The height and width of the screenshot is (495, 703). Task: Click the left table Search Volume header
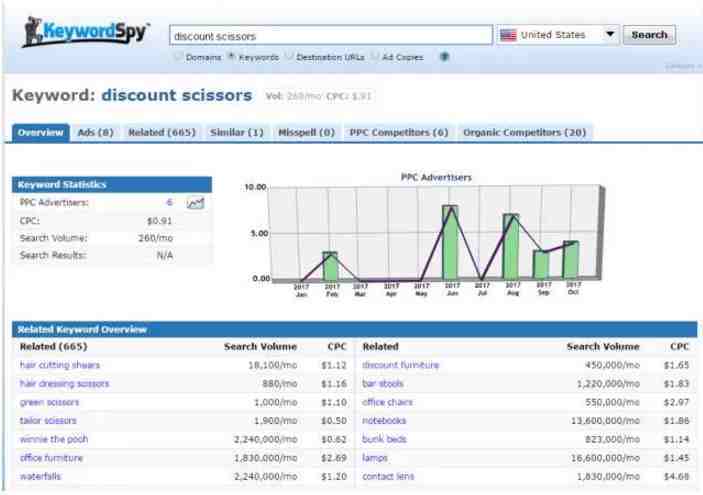pos(260,347)
